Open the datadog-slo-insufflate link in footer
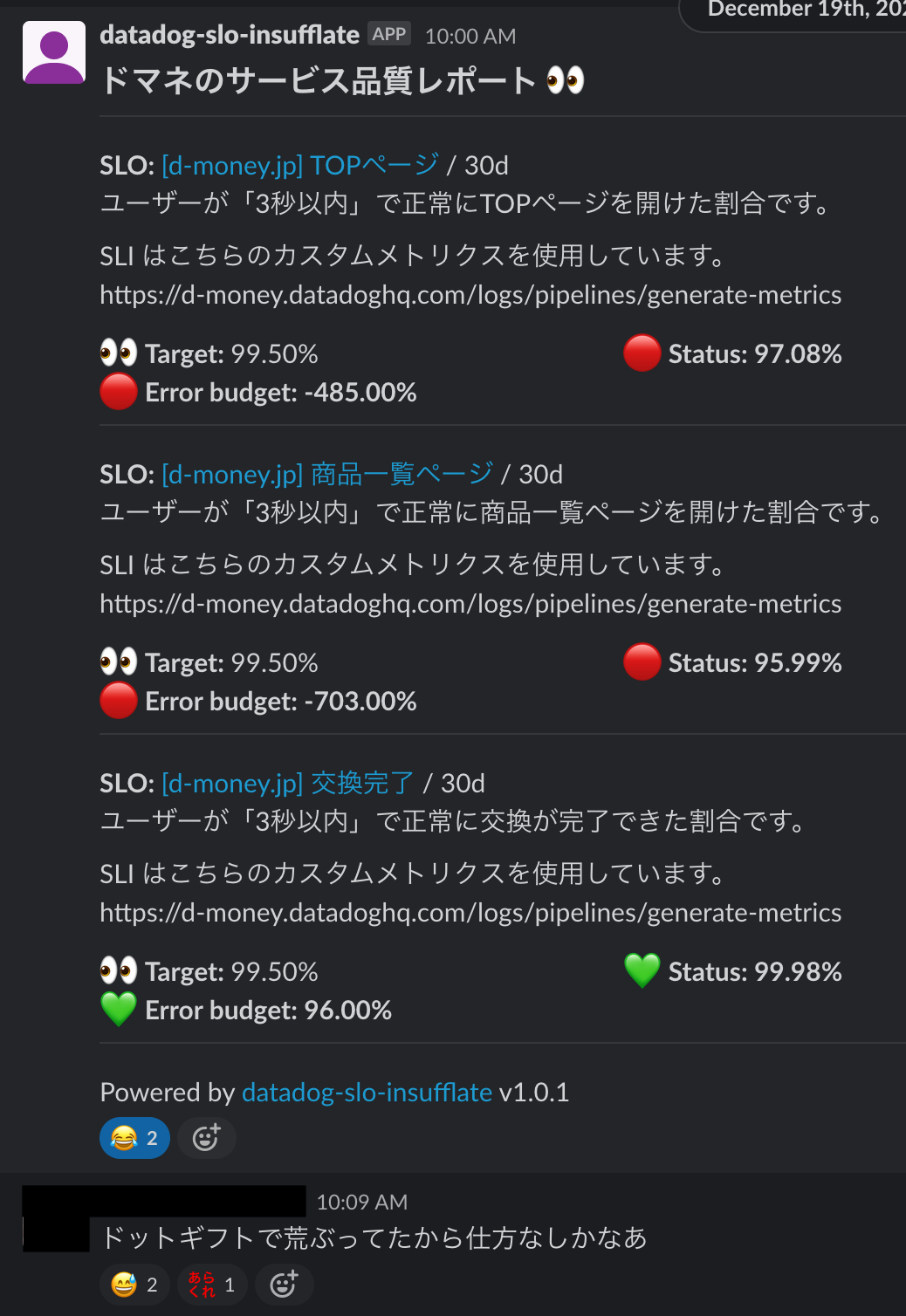 pos(367,1092)
